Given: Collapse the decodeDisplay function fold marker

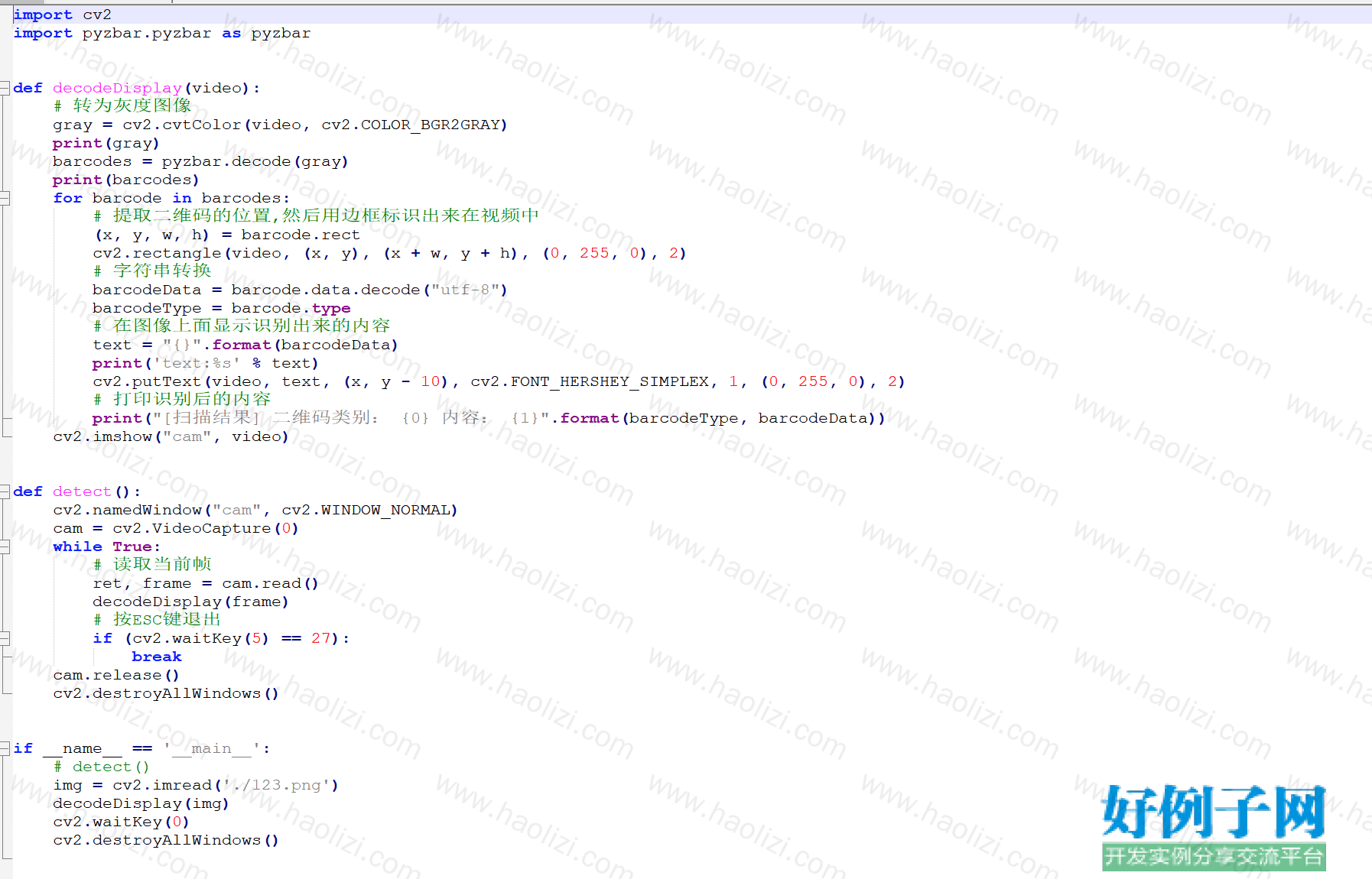Looking at the screenshot, I should click(x=5, y=88).
